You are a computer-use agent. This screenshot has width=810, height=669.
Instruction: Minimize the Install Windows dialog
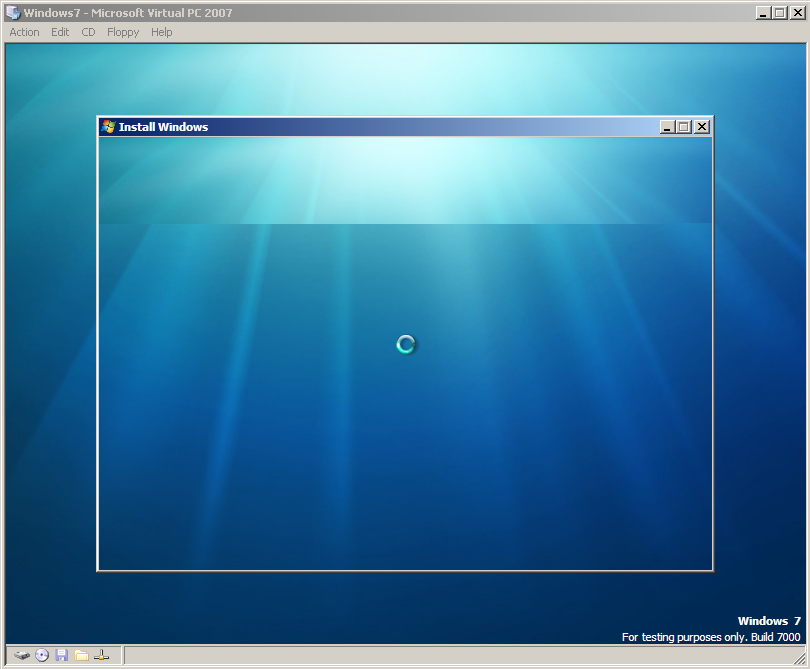[x=667, y=127]
